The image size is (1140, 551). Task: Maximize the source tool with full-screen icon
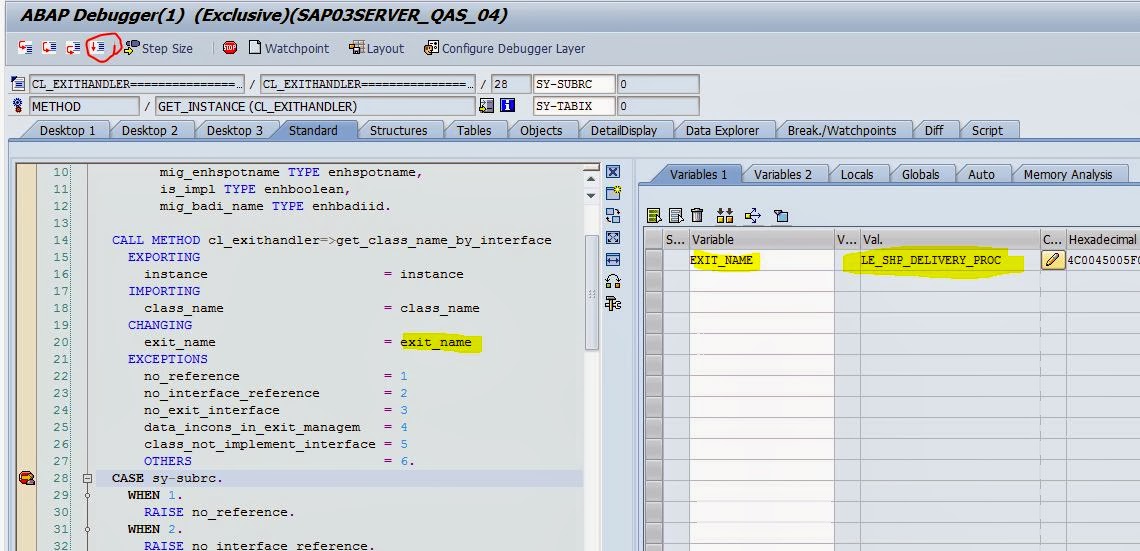(613, 238)
